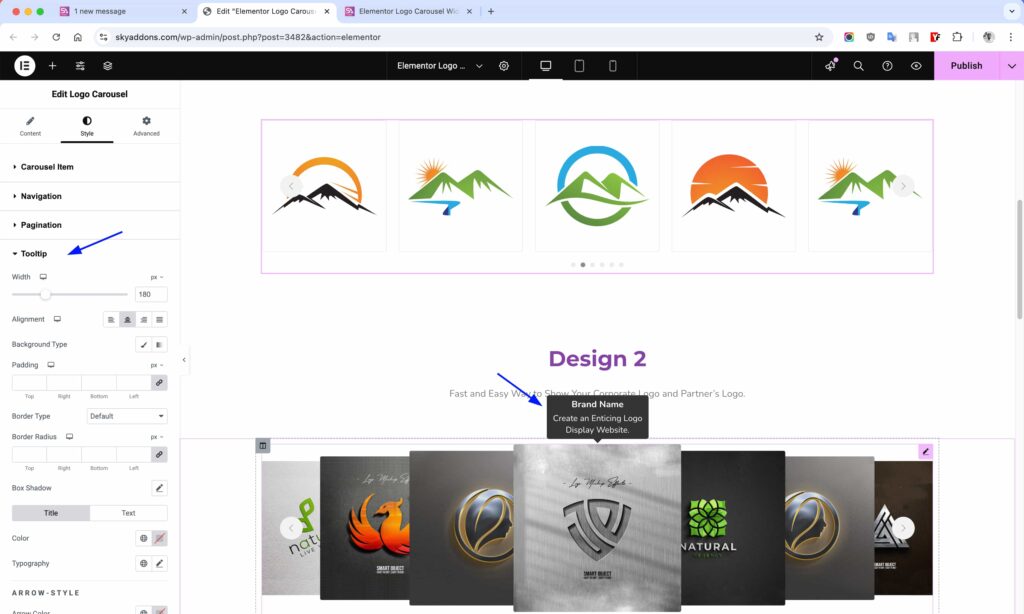Switch to the 1 new message browser tab
1024x614 pixels.
click(123, 11)
